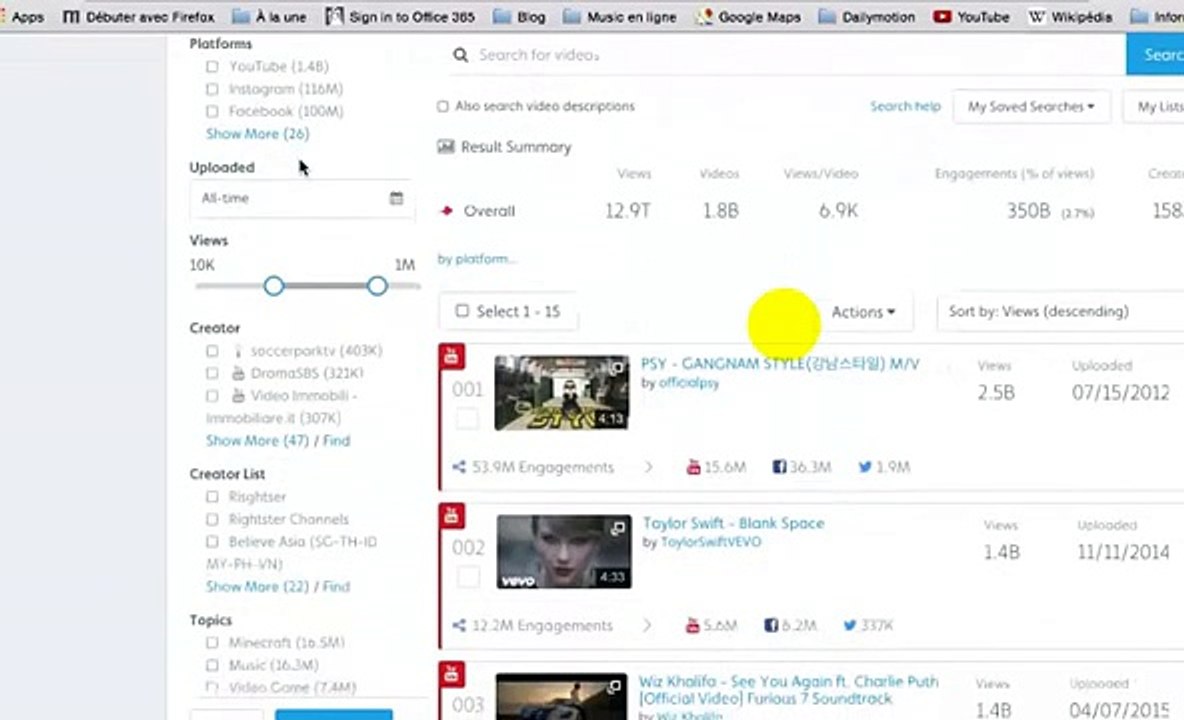Screen dimensions: 1184x720
Task: Check the YouTube (1.4B) platform filter
Action: click(212, 66)
